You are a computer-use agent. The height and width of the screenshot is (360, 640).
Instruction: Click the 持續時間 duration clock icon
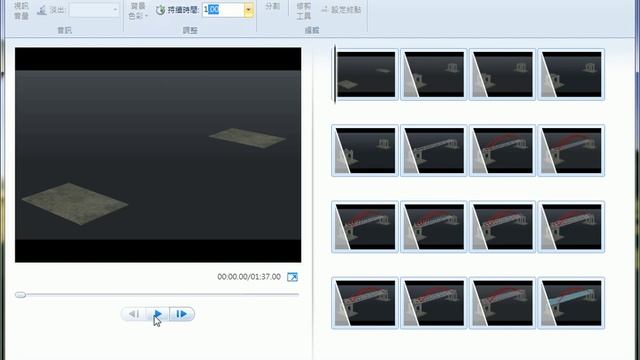[160, 10]
